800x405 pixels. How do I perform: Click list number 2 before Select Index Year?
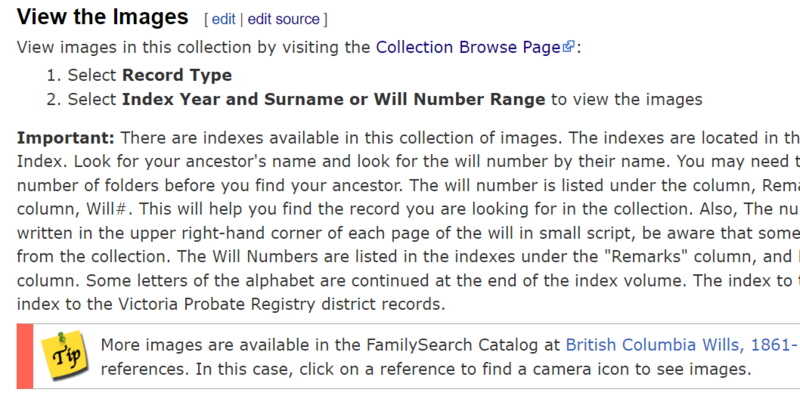[x=54, y=99]
